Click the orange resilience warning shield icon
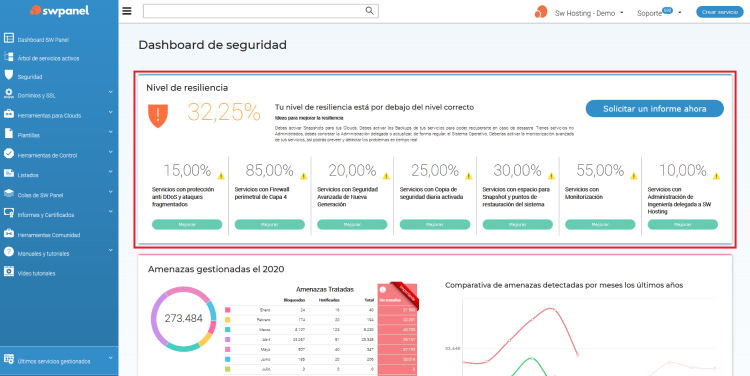The width and height of the screenshot is (750, 376). 158,115
